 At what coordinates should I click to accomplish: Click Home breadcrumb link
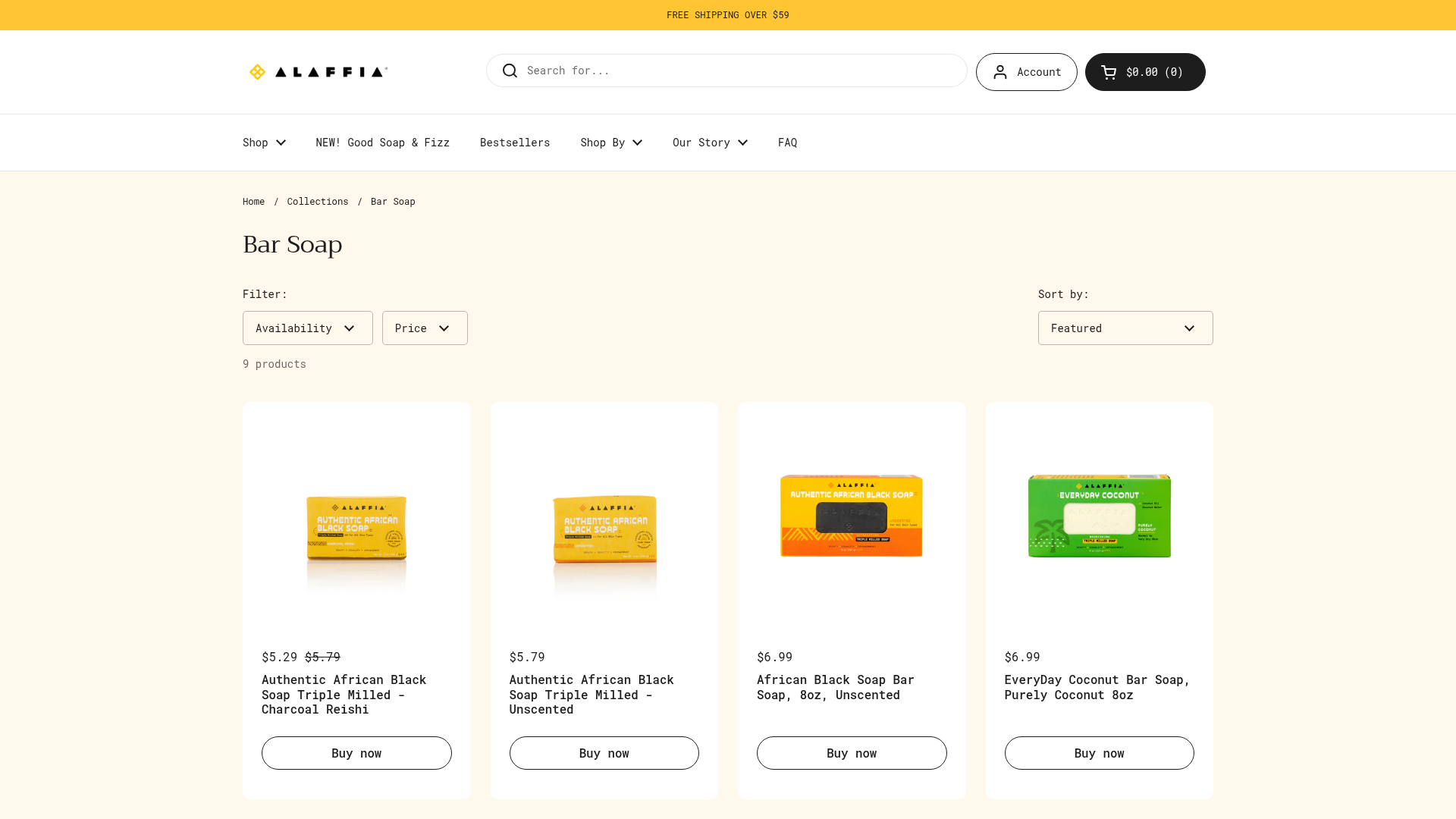click(x=253, y=202)
